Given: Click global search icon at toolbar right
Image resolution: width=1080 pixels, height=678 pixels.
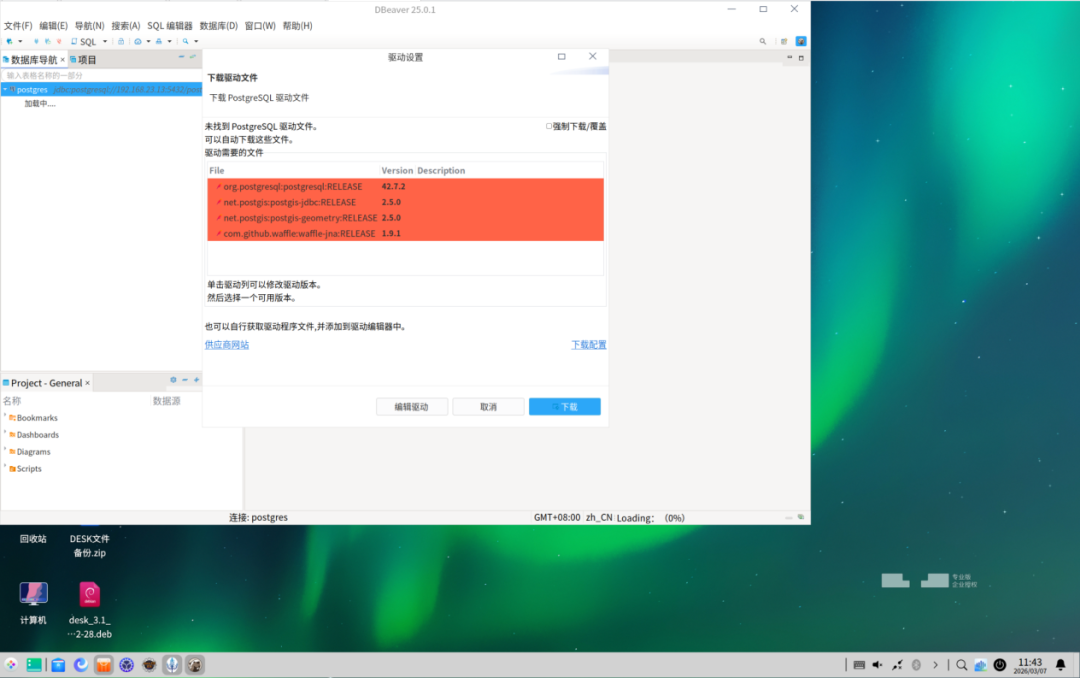Looking at the screenshot, I should click(762, 41).
